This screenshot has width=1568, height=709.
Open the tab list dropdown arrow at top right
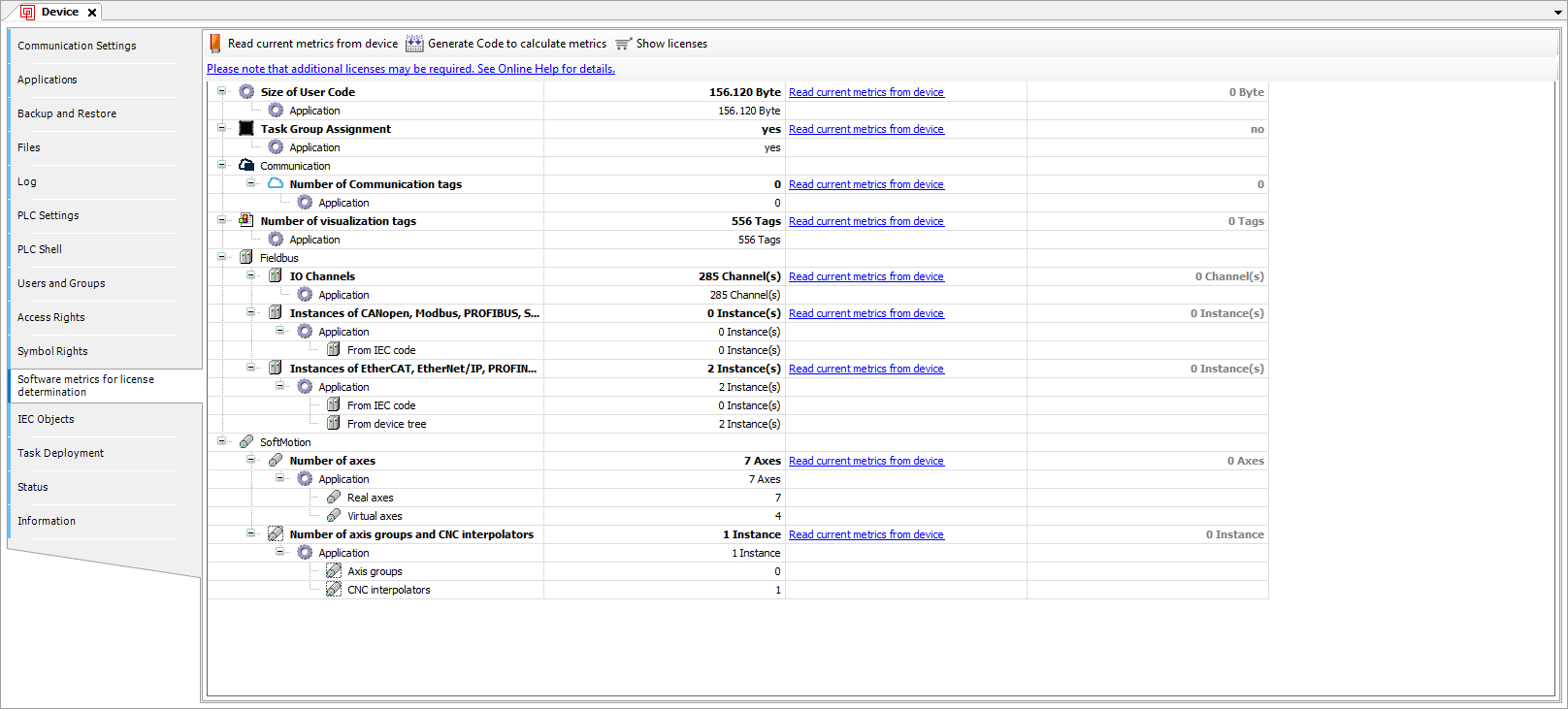(1558, 13)
